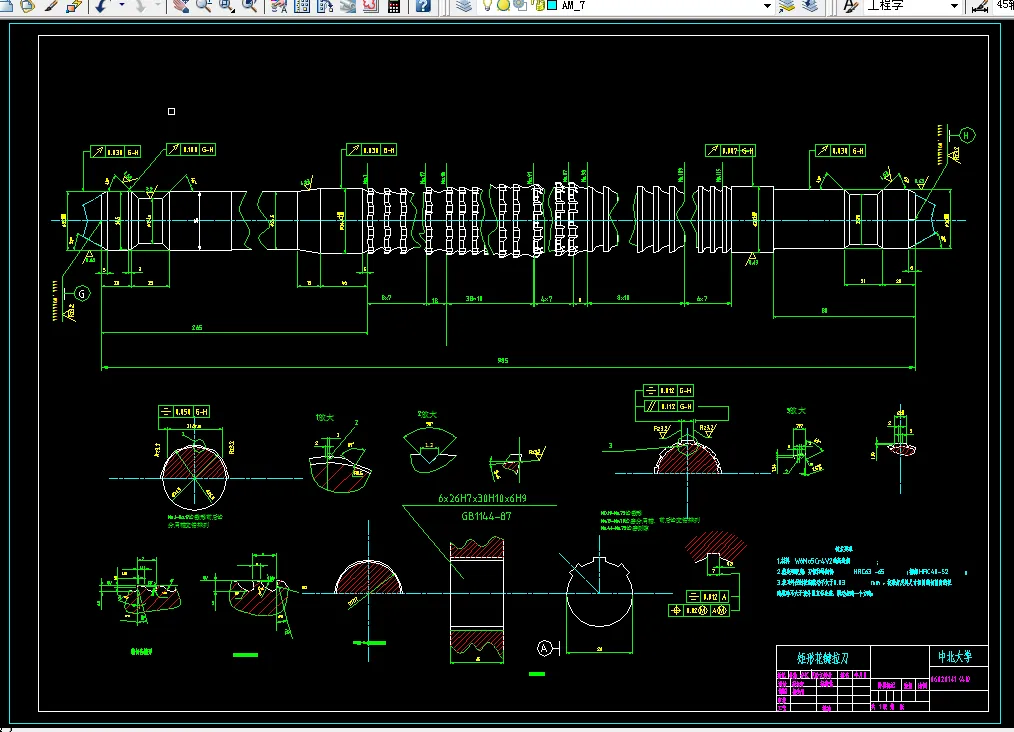This screenshot has width=1014, height=732.
Task: Launch the QuickCalc calculator icon
Action: [x=393, y=6]
